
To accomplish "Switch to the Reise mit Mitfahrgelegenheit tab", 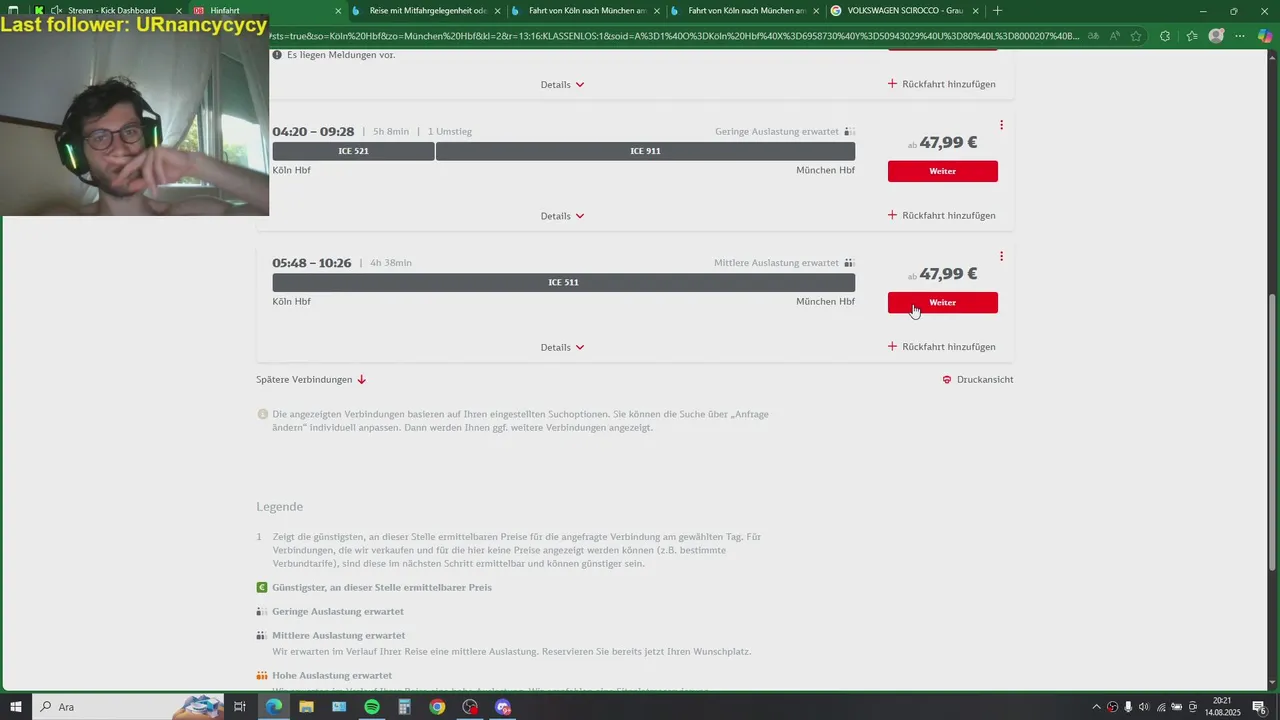I will [427, 10].
